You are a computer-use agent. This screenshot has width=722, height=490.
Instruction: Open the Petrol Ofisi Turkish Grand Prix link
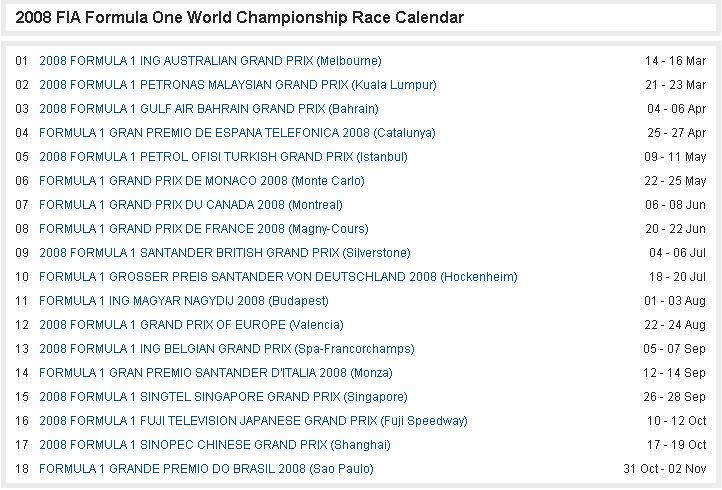223,157
